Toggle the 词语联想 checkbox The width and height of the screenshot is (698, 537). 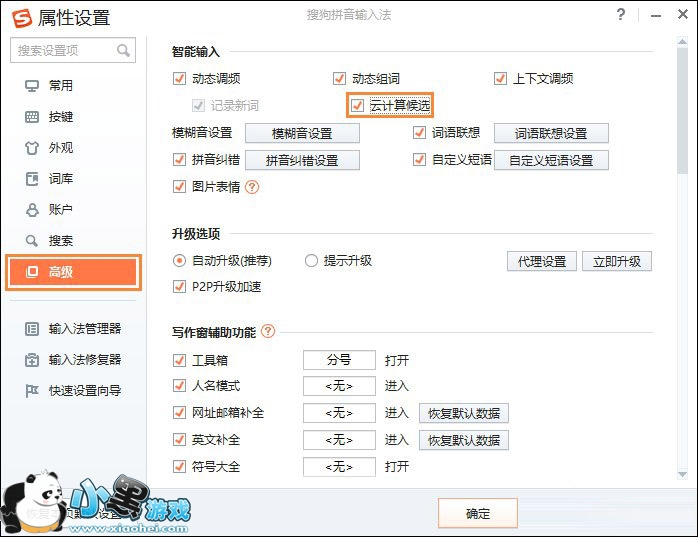point(419,133)
